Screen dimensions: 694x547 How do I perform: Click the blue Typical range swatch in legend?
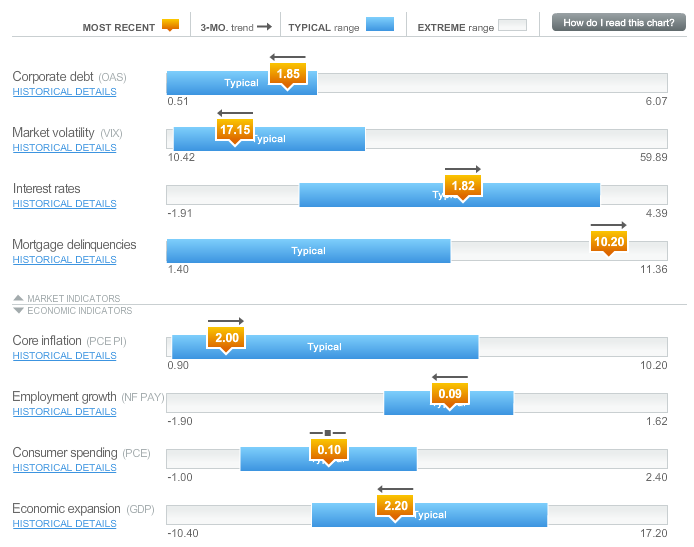380,25
